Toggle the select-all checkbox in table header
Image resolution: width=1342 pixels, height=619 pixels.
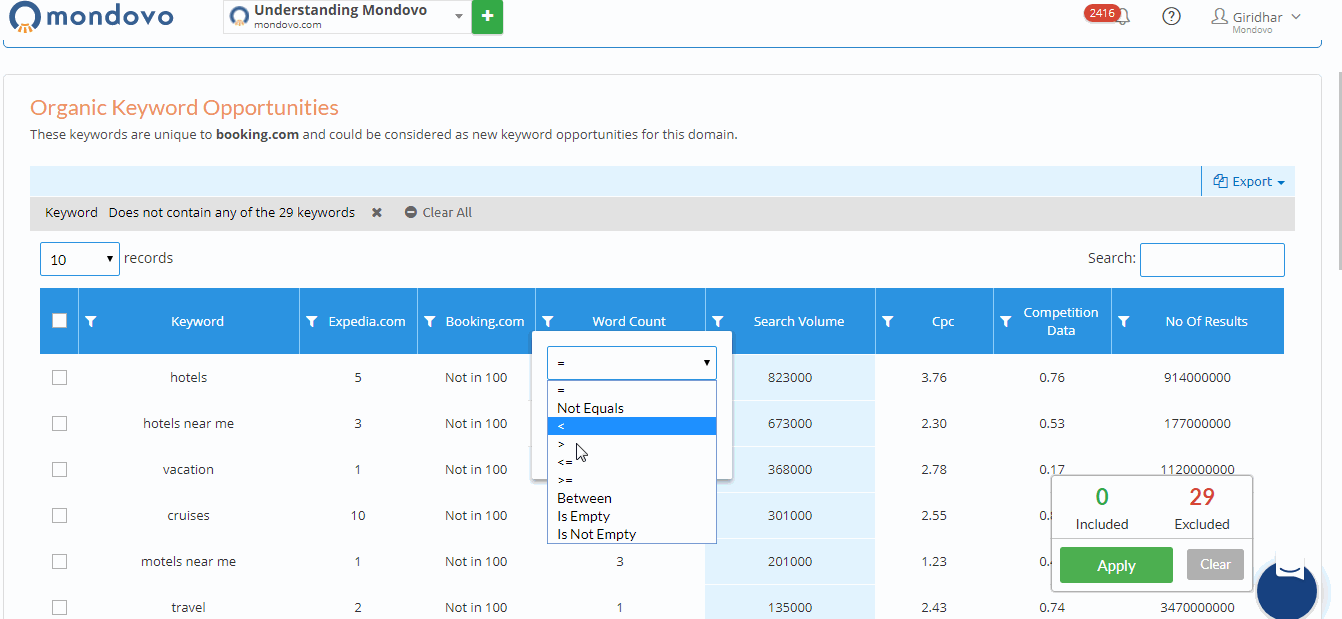[x=59, y=321]
